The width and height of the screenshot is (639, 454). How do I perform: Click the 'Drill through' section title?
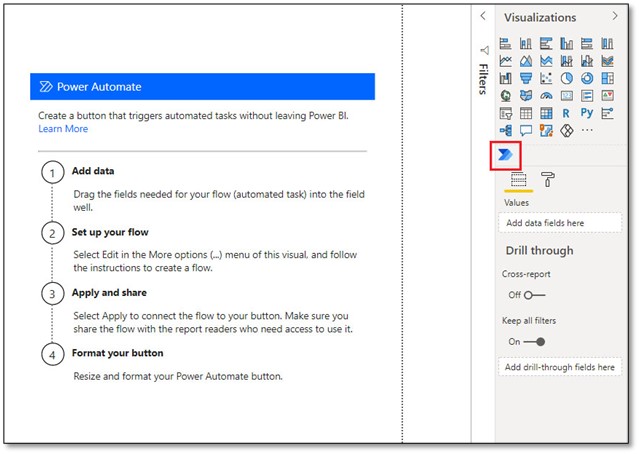pos(540,250)
